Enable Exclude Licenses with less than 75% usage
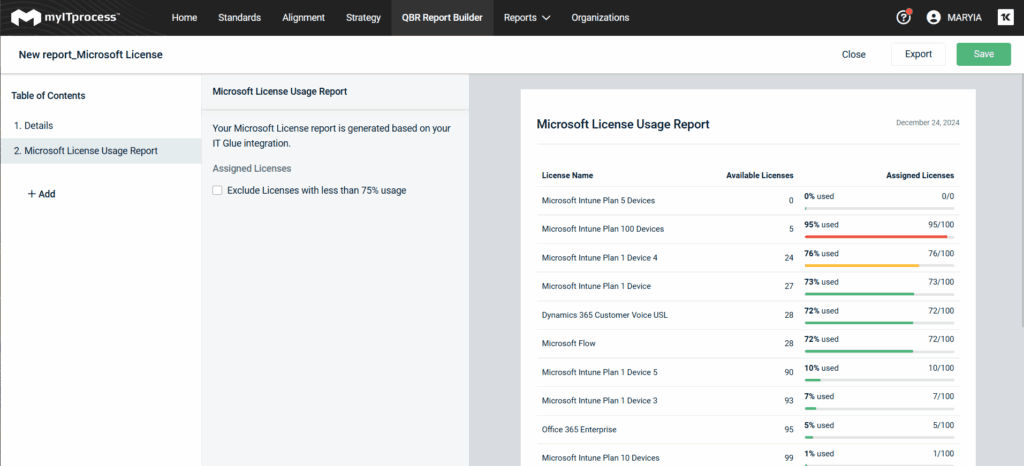1024x466 pixels. 217,190
